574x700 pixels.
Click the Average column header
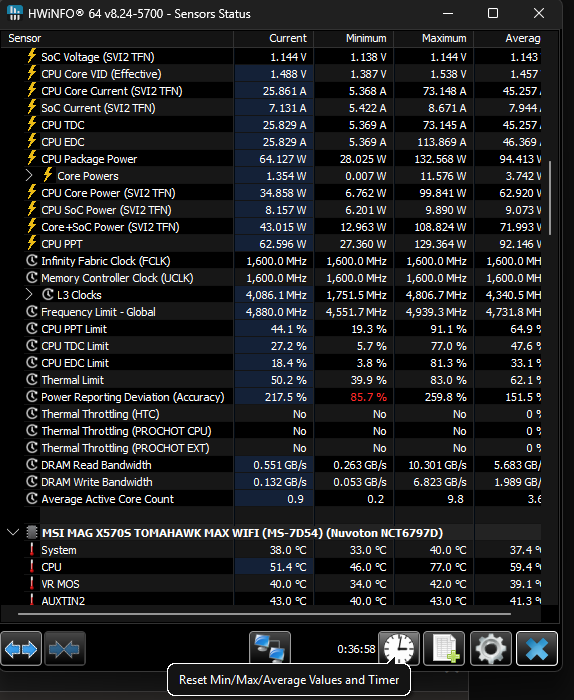coord(508,38)
